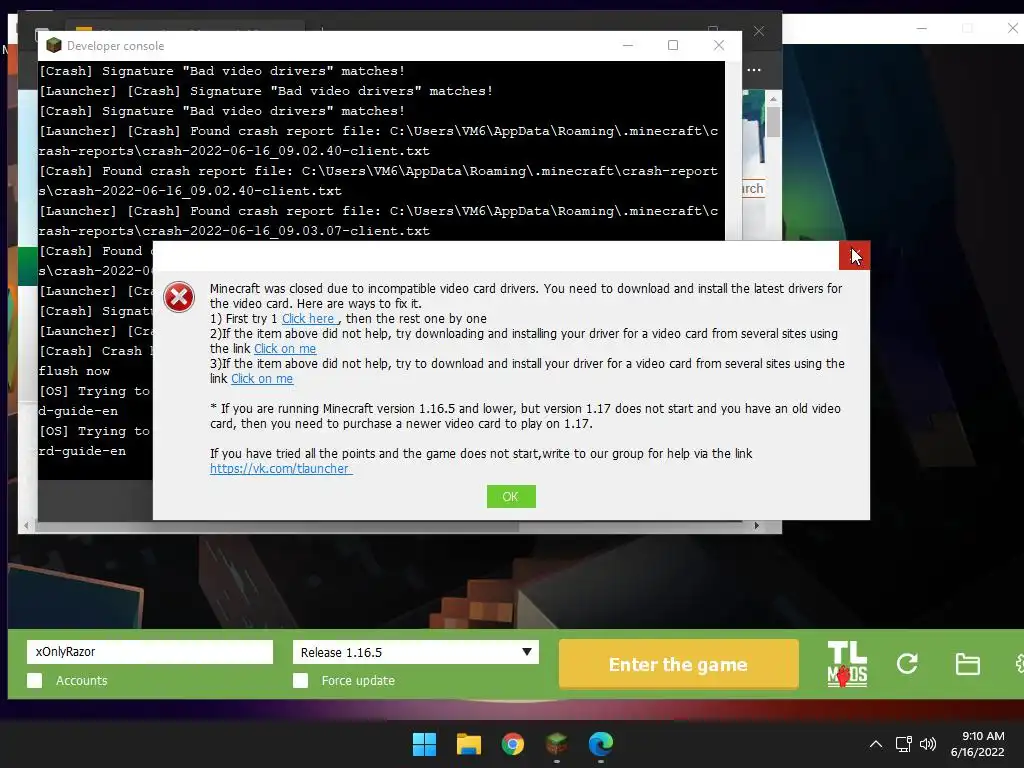Viewport: 1024px width, 768px height.
Task: Click the red error icon in dialog
Action: point(179,297)
